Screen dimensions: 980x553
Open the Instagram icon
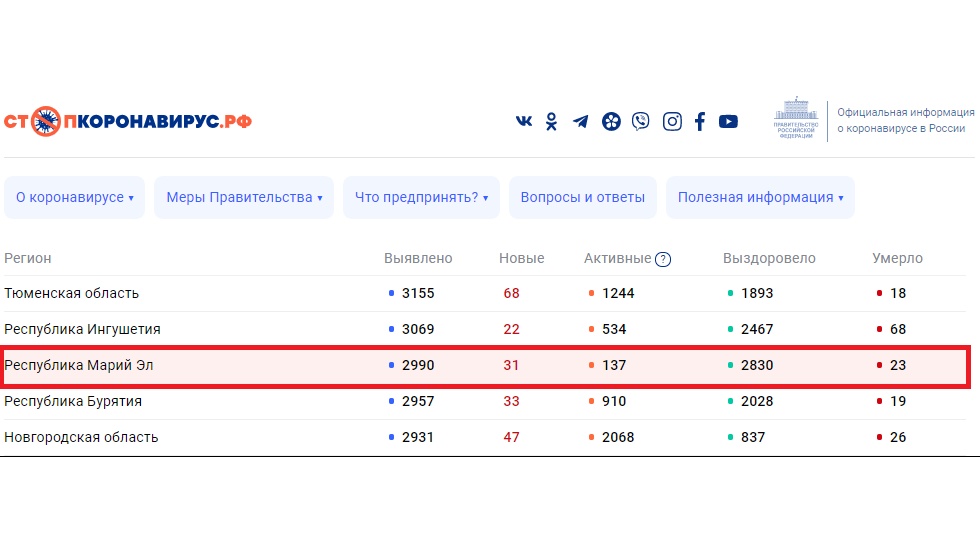672,122
